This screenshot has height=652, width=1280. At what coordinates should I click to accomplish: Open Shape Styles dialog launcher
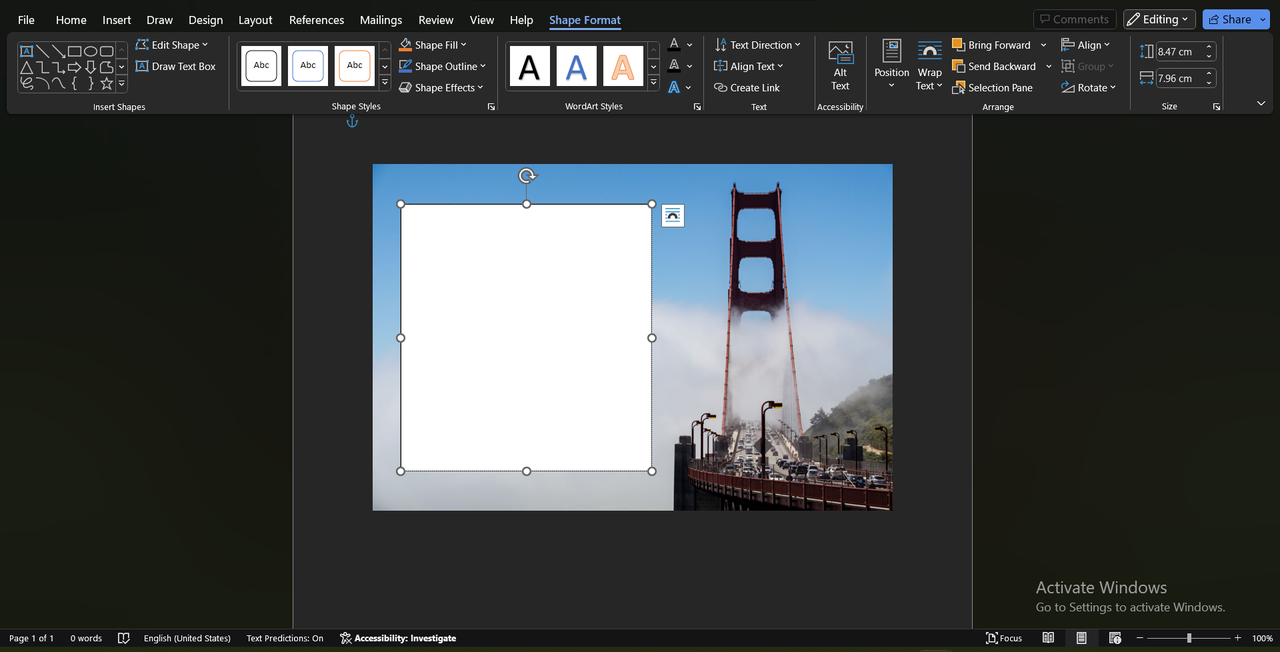pos(491,106)
